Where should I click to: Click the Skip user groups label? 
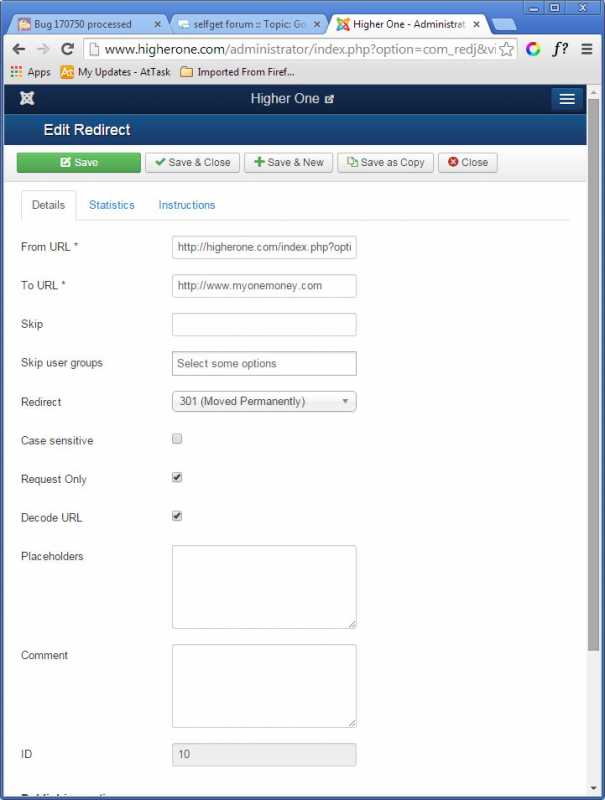(x=62, y=363)
